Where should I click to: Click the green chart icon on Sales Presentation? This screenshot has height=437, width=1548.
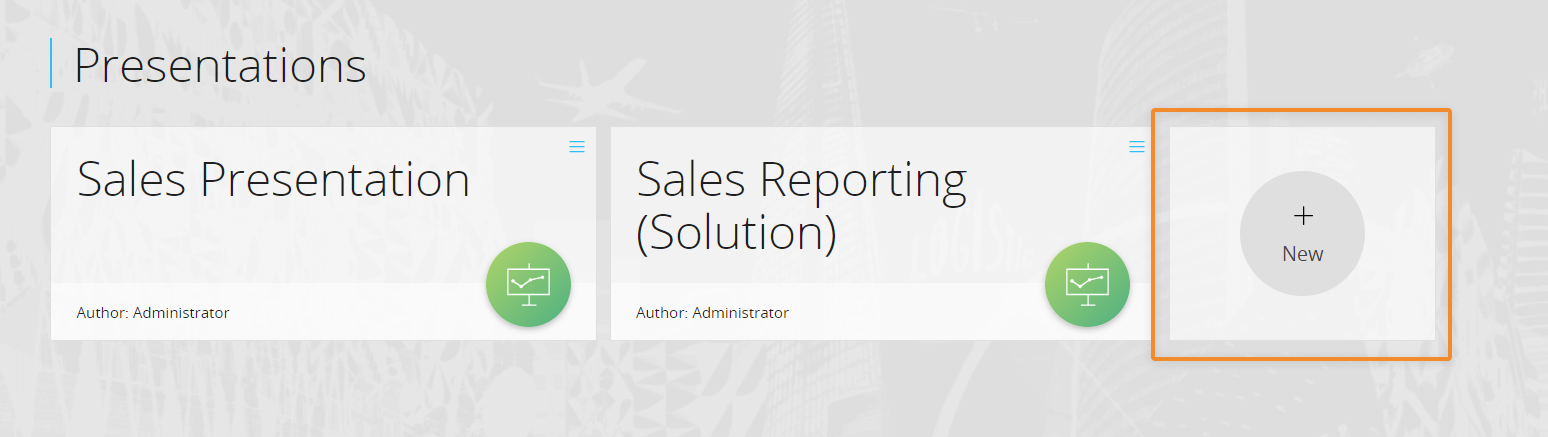pos(528,284)
